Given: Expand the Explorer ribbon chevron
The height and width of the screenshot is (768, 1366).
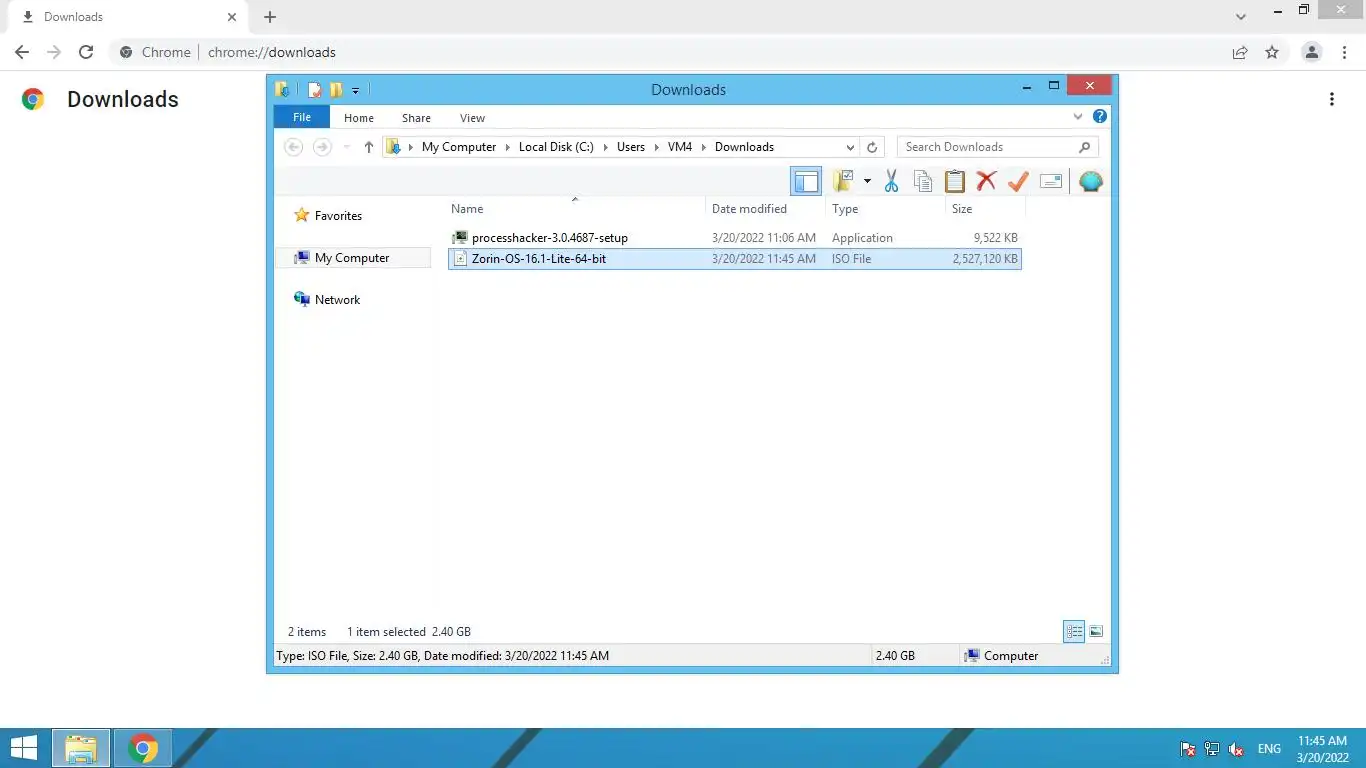Looking at the screenshot, I should [x=1078, y=117].
